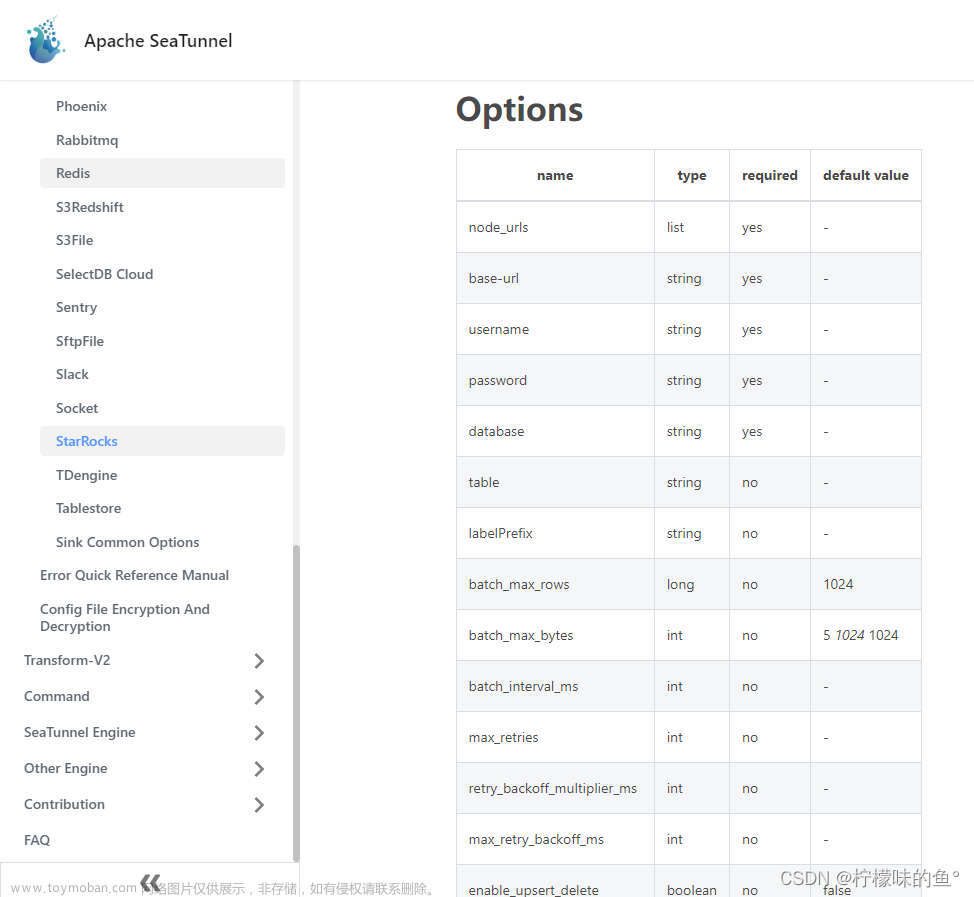
Task: Open the Rabbitmq sink page
Action: tap(87, 140)
